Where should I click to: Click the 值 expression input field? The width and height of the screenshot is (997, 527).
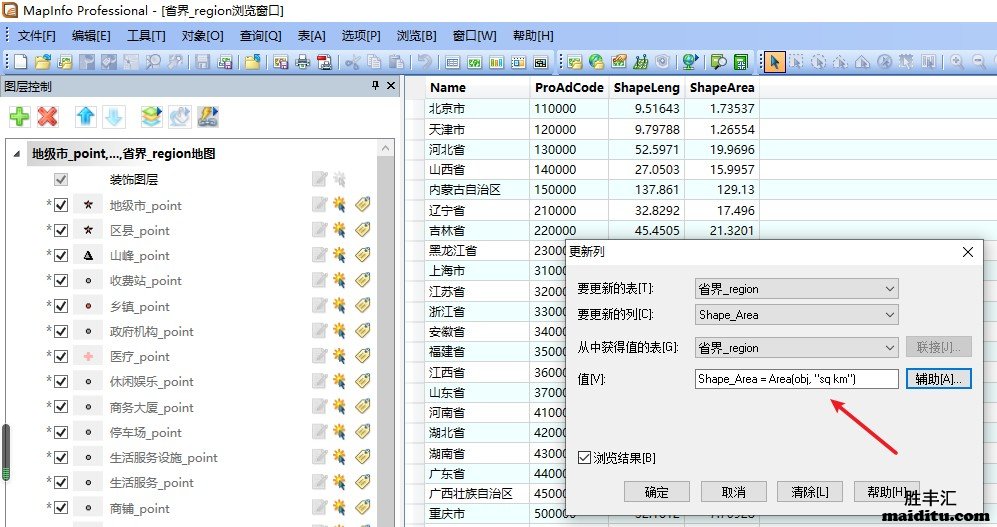tap(796, 379)
